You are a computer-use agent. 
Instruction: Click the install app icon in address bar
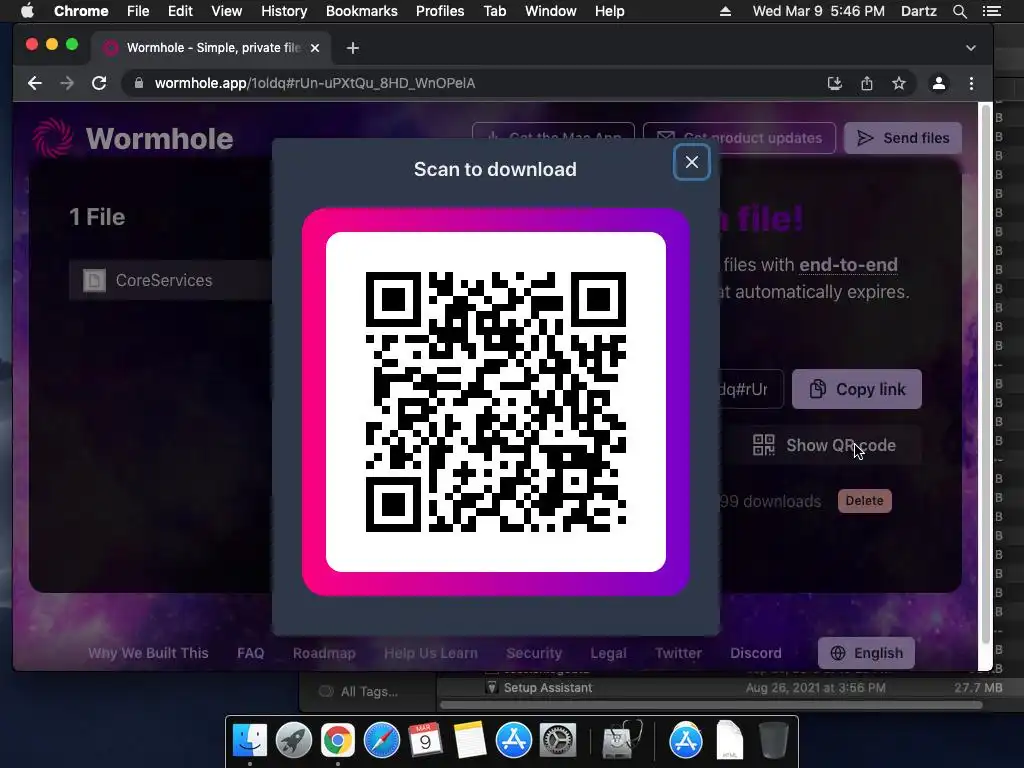coord(835,83)
